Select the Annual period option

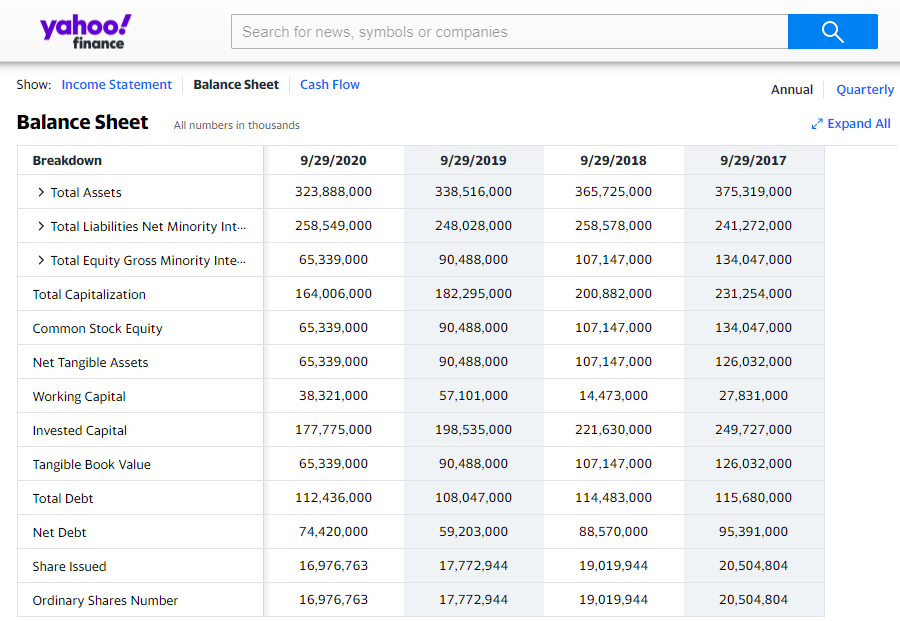point(792,90)
